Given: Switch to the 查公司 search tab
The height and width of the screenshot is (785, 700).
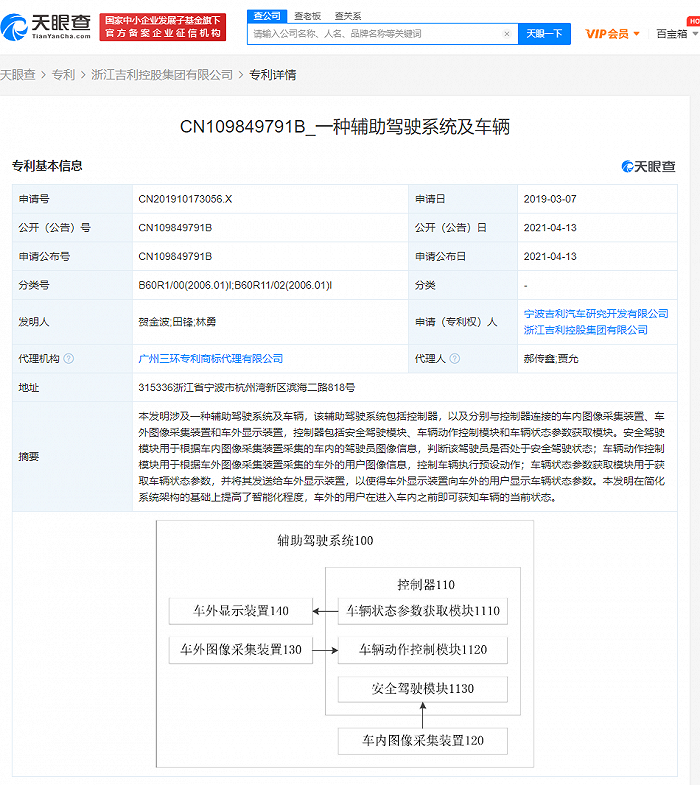Looking at the screenshot, I should [267, 16].
